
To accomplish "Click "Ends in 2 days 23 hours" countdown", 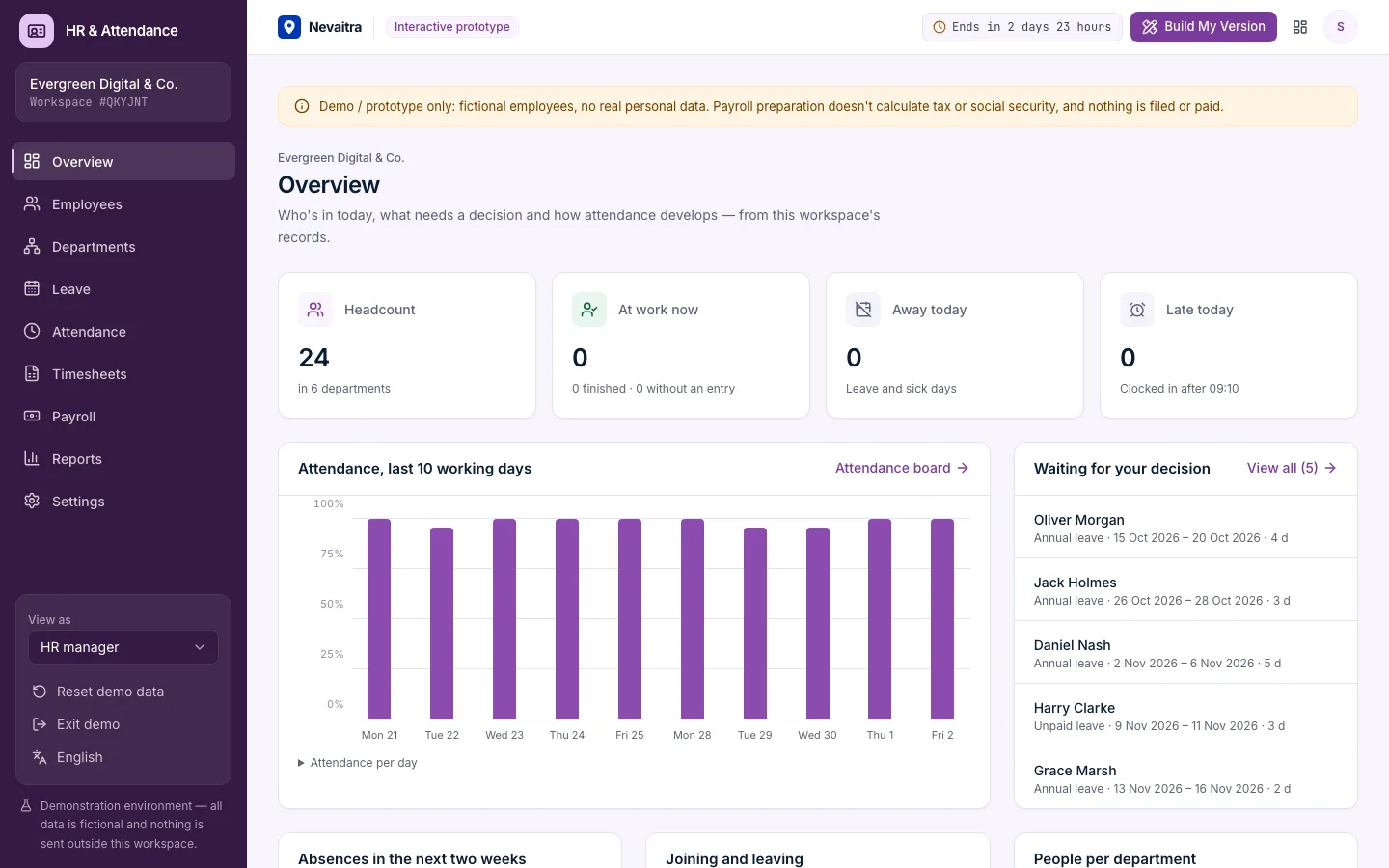I will click(1021, 27).
